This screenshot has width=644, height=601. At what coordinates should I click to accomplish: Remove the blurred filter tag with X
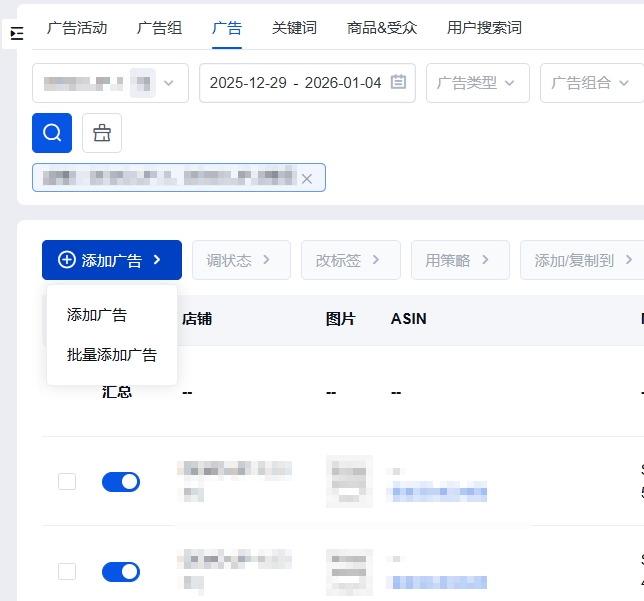(307, 178)
